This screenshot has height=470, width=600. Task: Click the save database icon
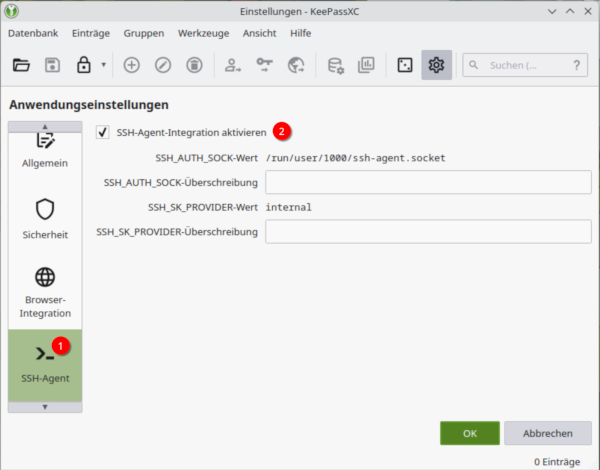tap(53, 65)
